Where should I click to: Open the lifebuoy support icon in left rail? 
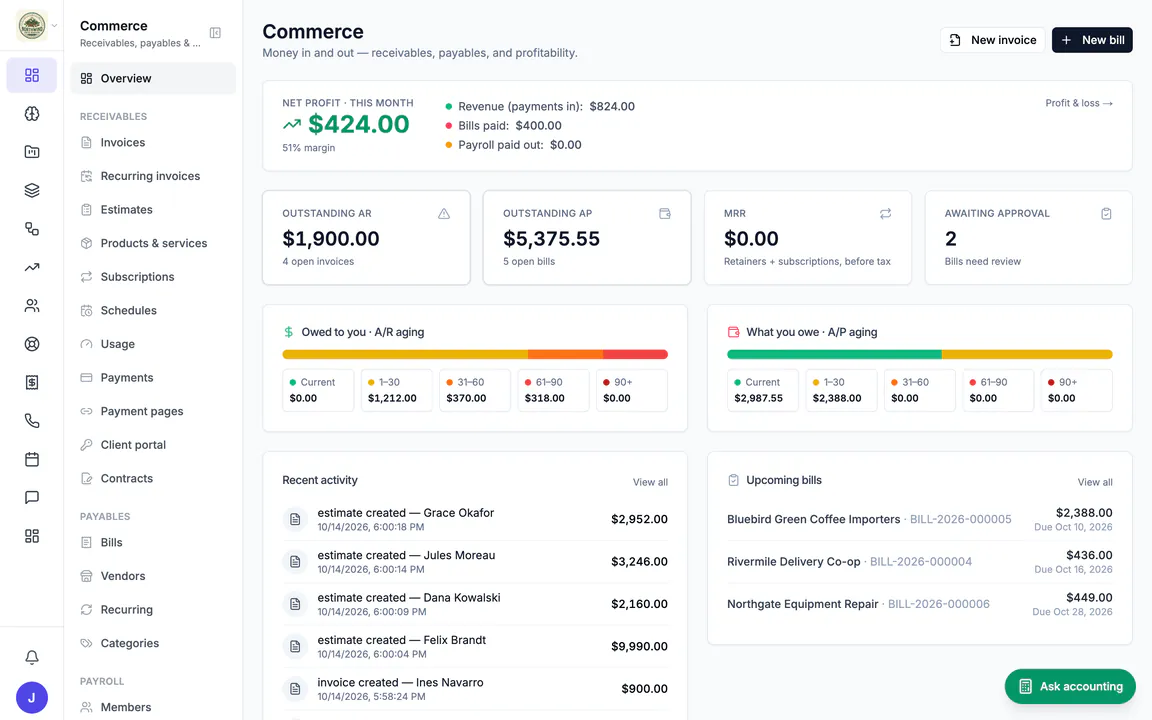click(x=32, y=344)
